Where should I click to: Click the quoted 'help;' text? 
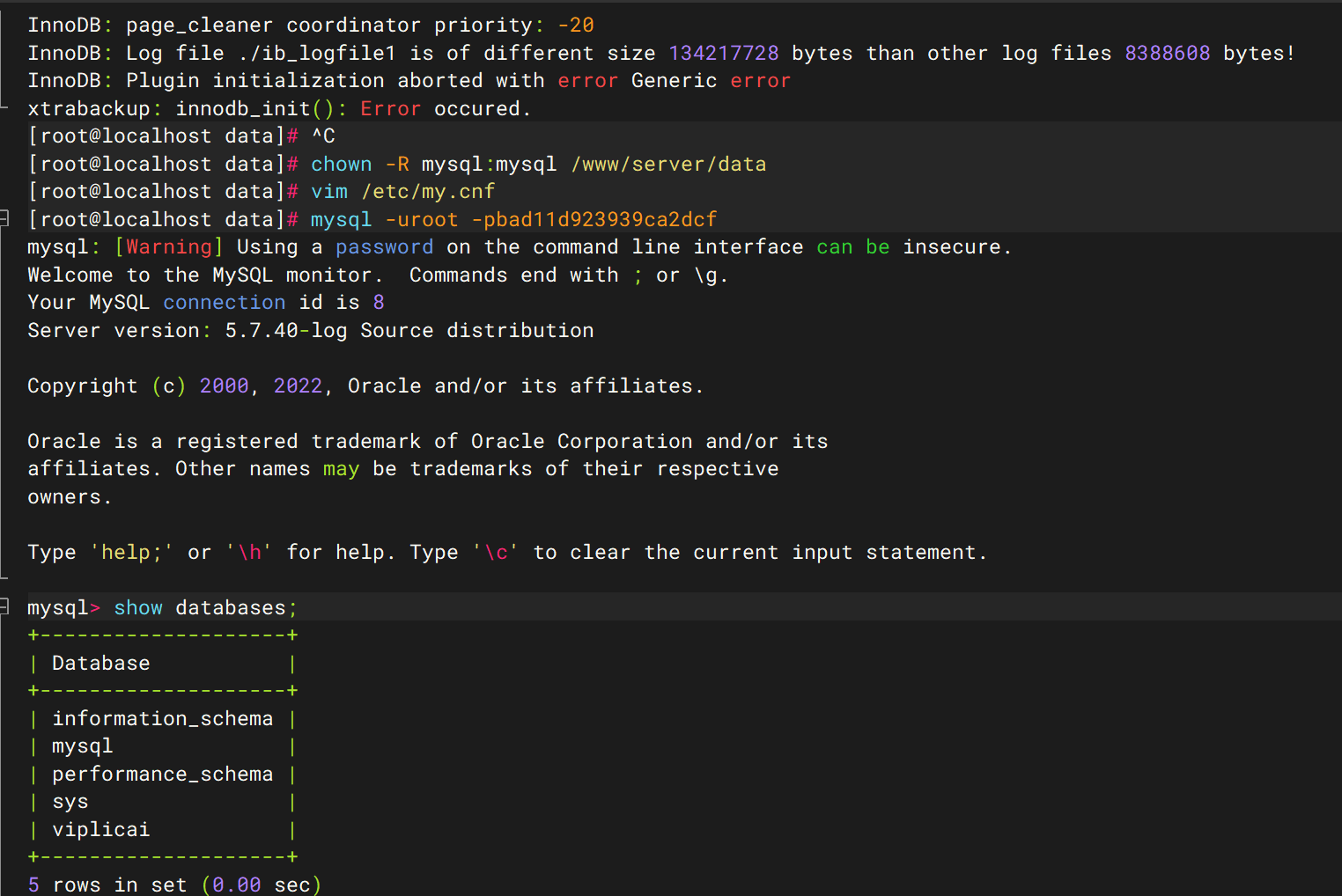pyautogui.click(x=132, y=553)
